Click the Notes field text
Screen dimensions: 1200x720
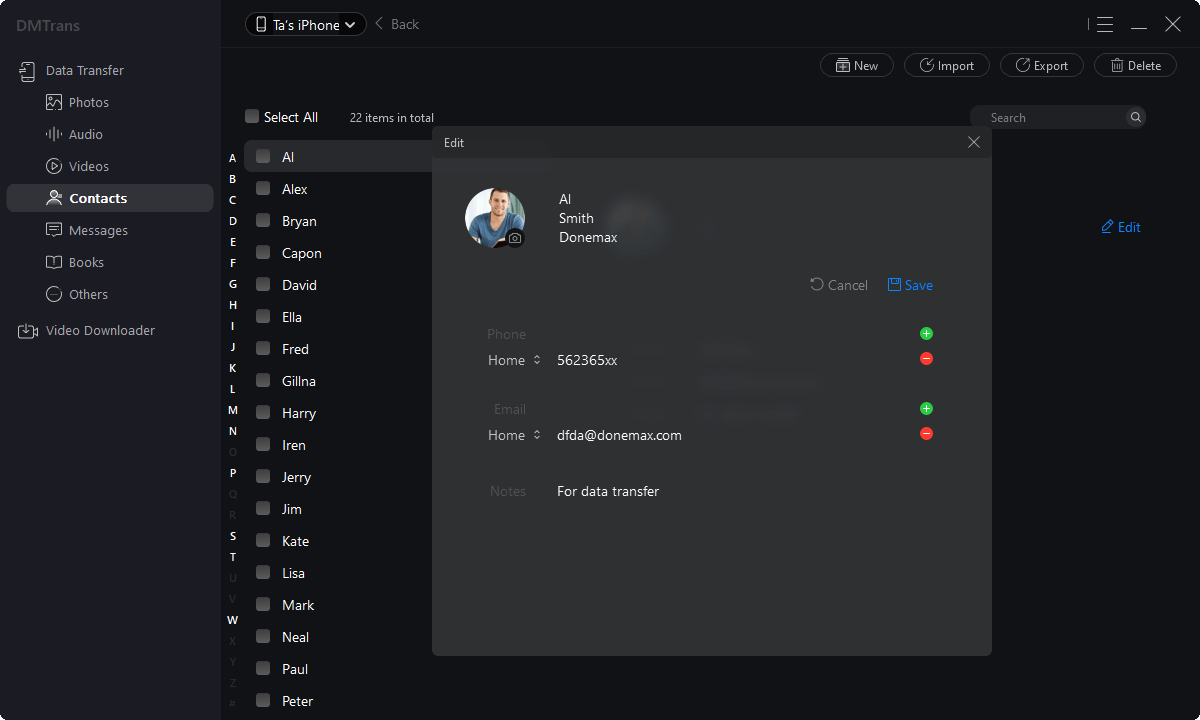coord(608,491)
